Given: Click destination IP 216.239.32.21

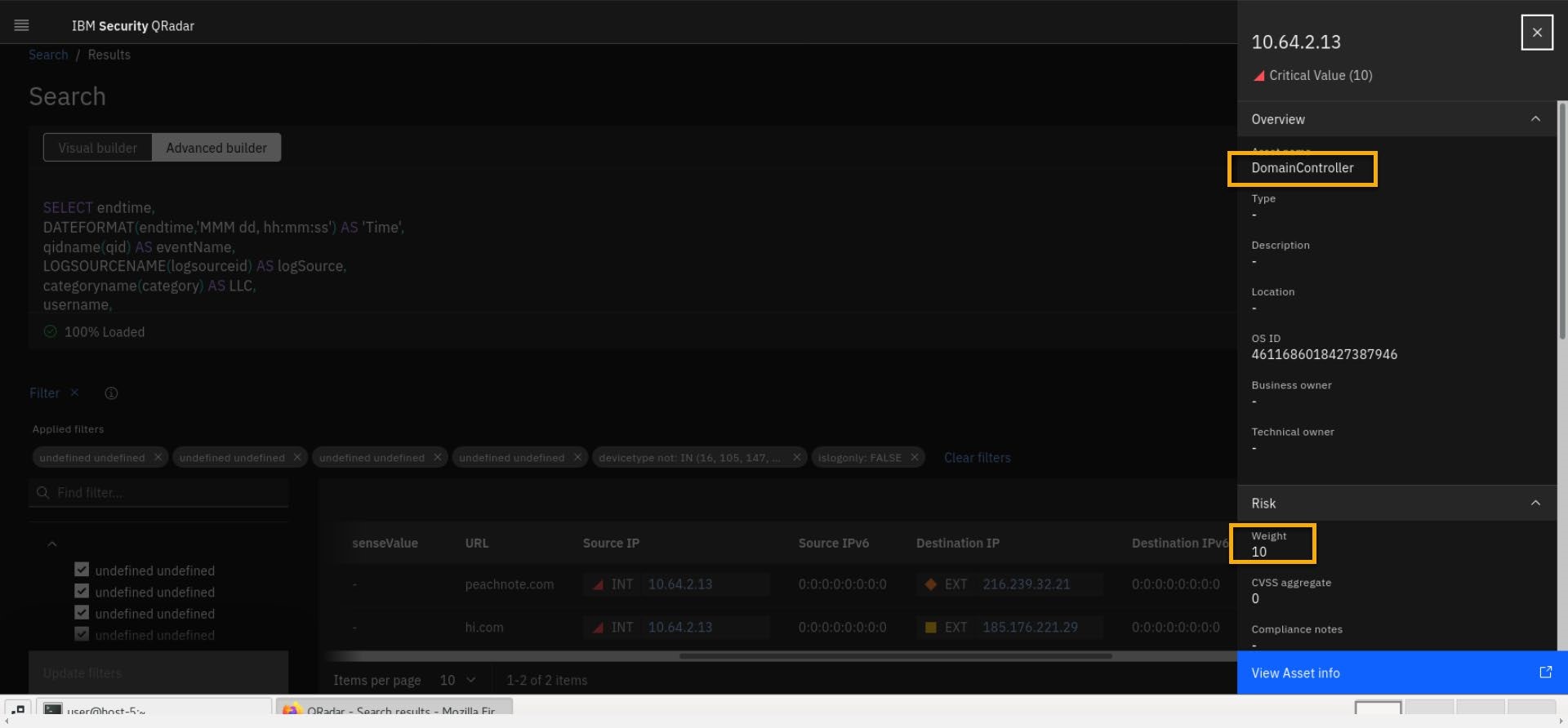Looking at the screenshot, I should tap(1026, 584).
